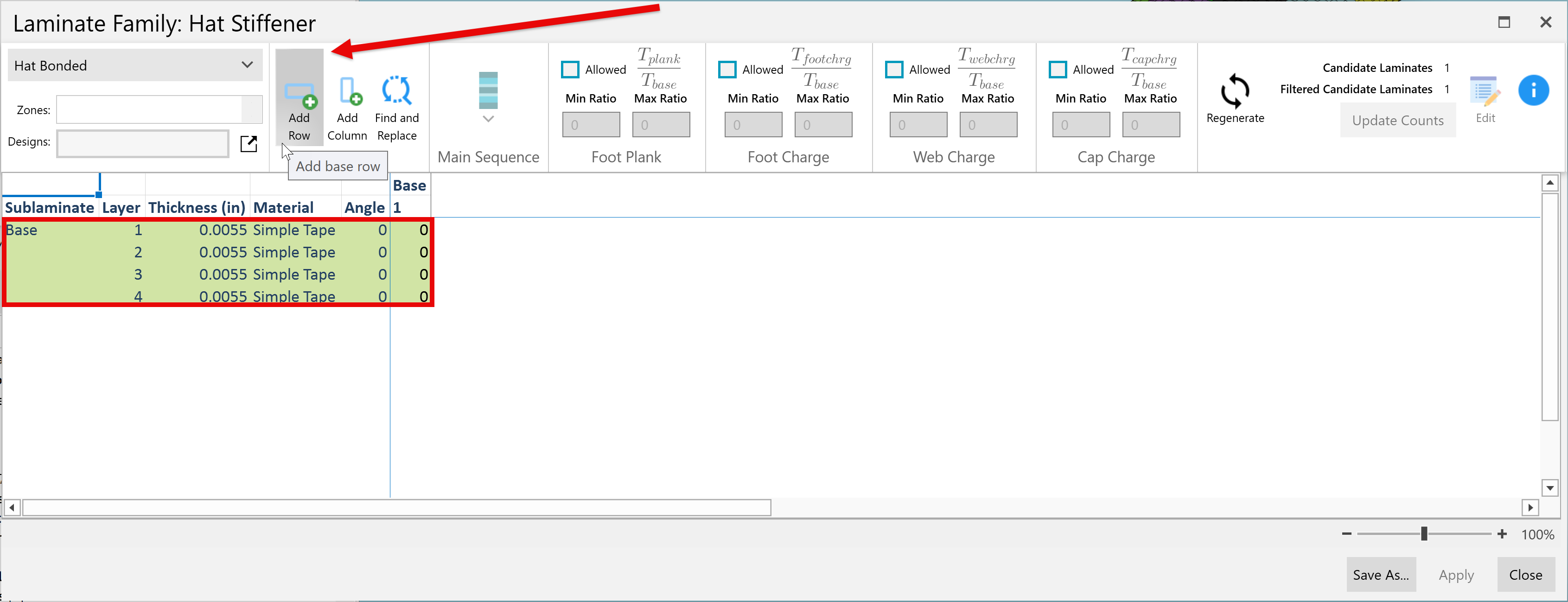The height and width of the screenshot is (602, 1568).
Task: Open the blue info icon
Action: 1533,90
